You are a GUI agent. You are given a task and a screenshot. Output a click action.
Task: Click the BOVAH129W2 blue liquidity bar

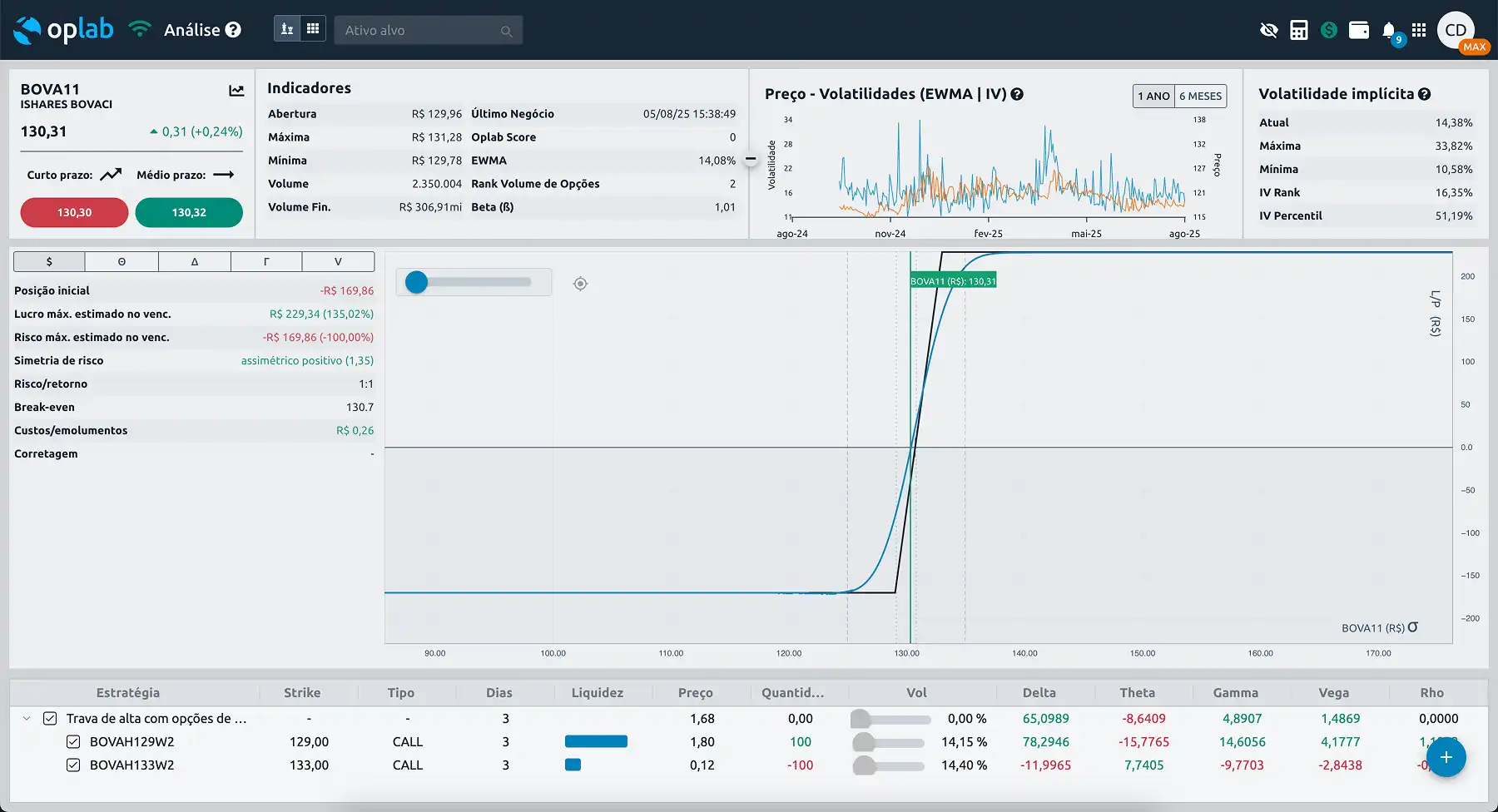click(x=596, y=741)
